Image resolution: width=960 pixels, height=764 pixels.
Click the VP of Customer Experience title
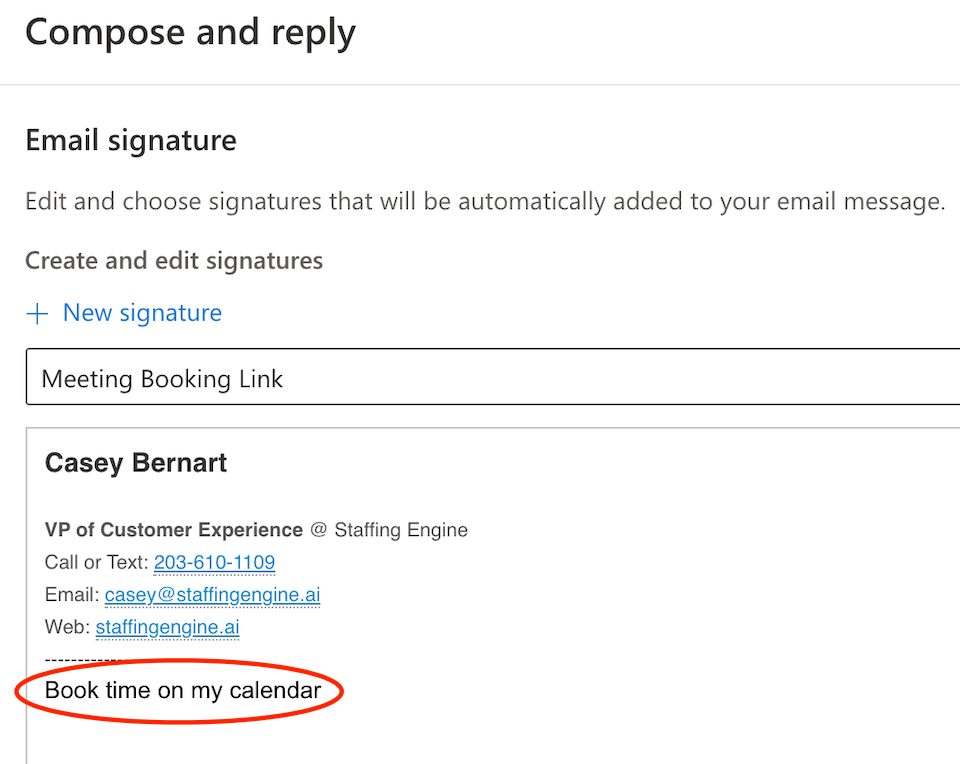pyautogui.click(x=173, y=530)
